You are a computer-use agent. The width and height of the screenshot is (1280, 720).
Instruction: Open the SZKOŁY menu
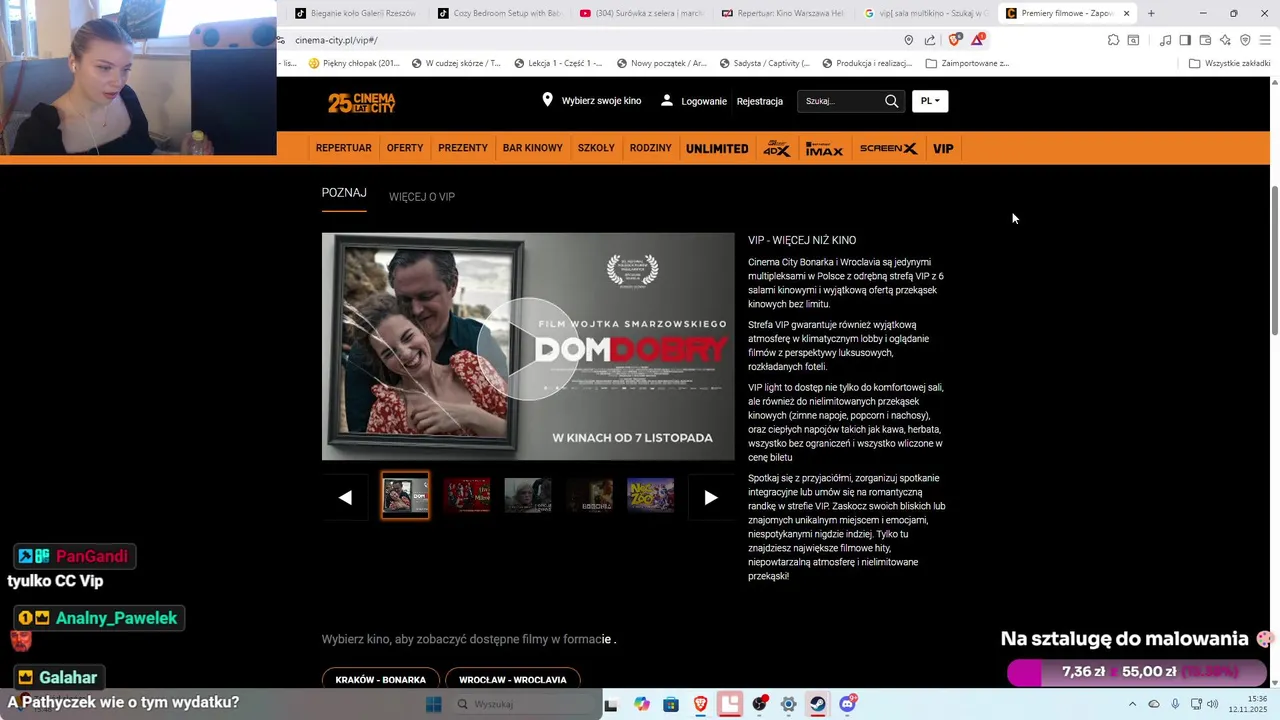coord(596,148)
